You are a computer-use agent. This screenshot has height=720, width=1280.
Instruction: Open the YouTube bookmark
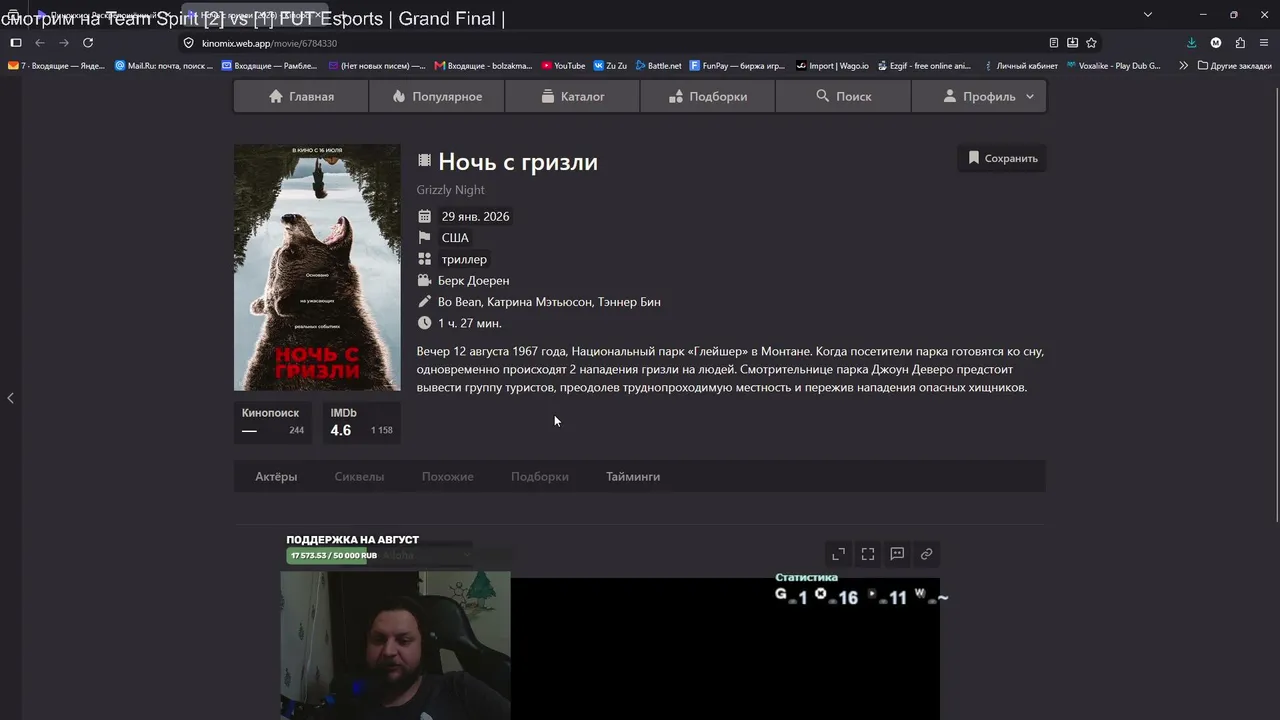563,66
